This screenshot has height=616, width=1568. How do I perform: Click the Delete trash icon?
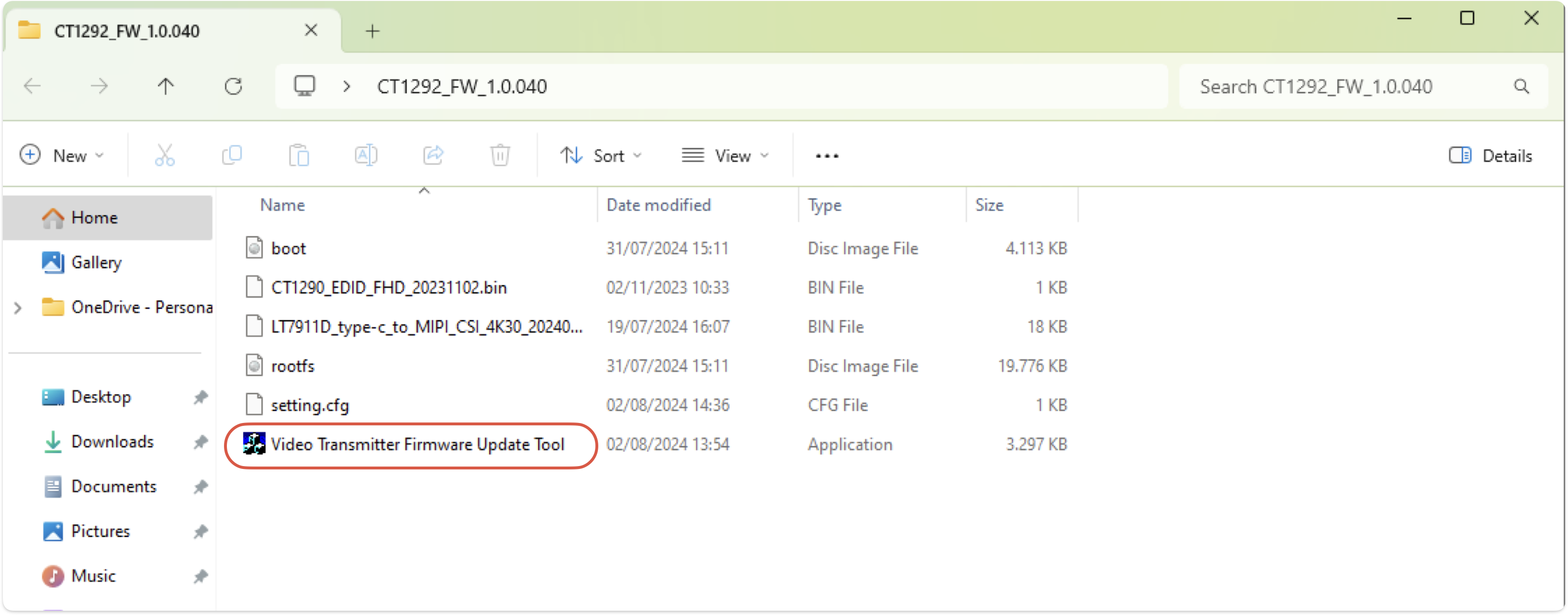pyautogui.click(x=500, y=155)
